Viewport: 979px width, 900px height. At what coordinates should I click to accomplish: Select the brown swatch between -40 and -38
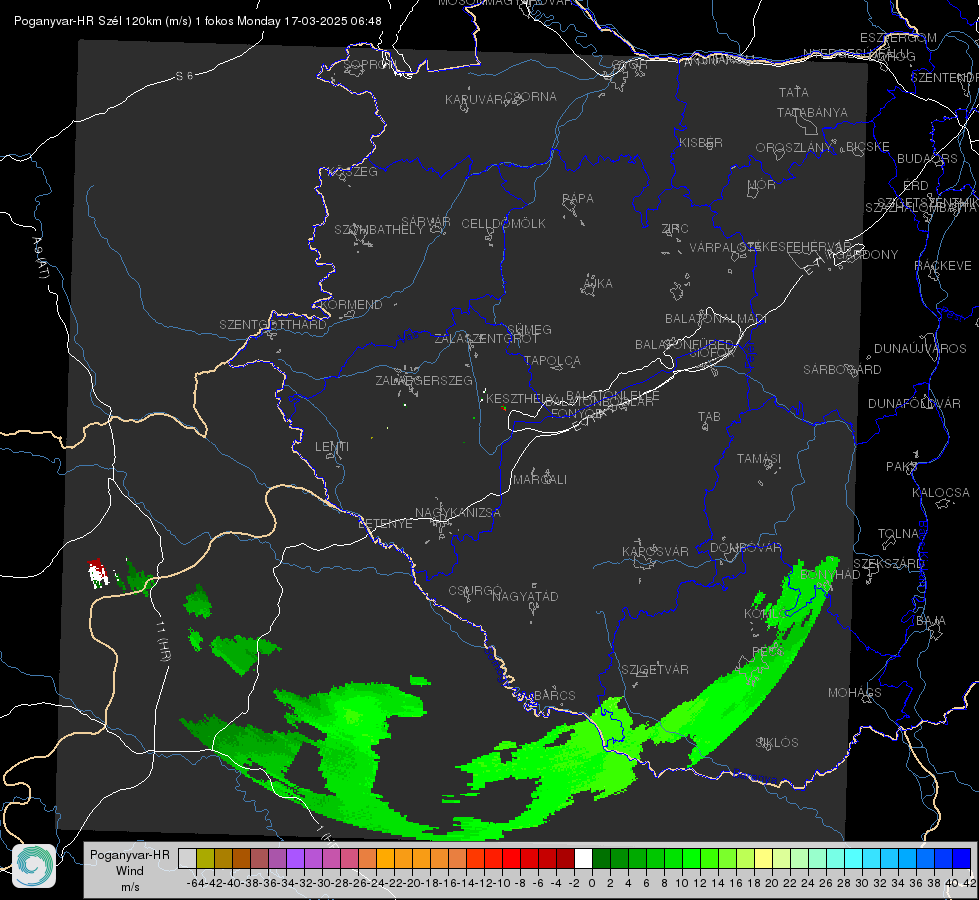click(x=241, y=858)
